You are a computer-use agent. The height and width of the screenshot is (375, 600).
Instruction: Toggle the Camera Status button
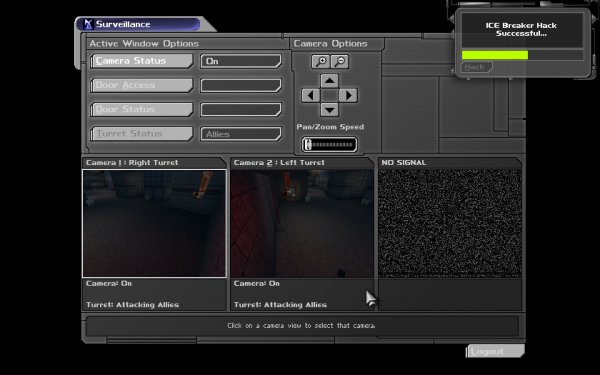click(142, 61)
